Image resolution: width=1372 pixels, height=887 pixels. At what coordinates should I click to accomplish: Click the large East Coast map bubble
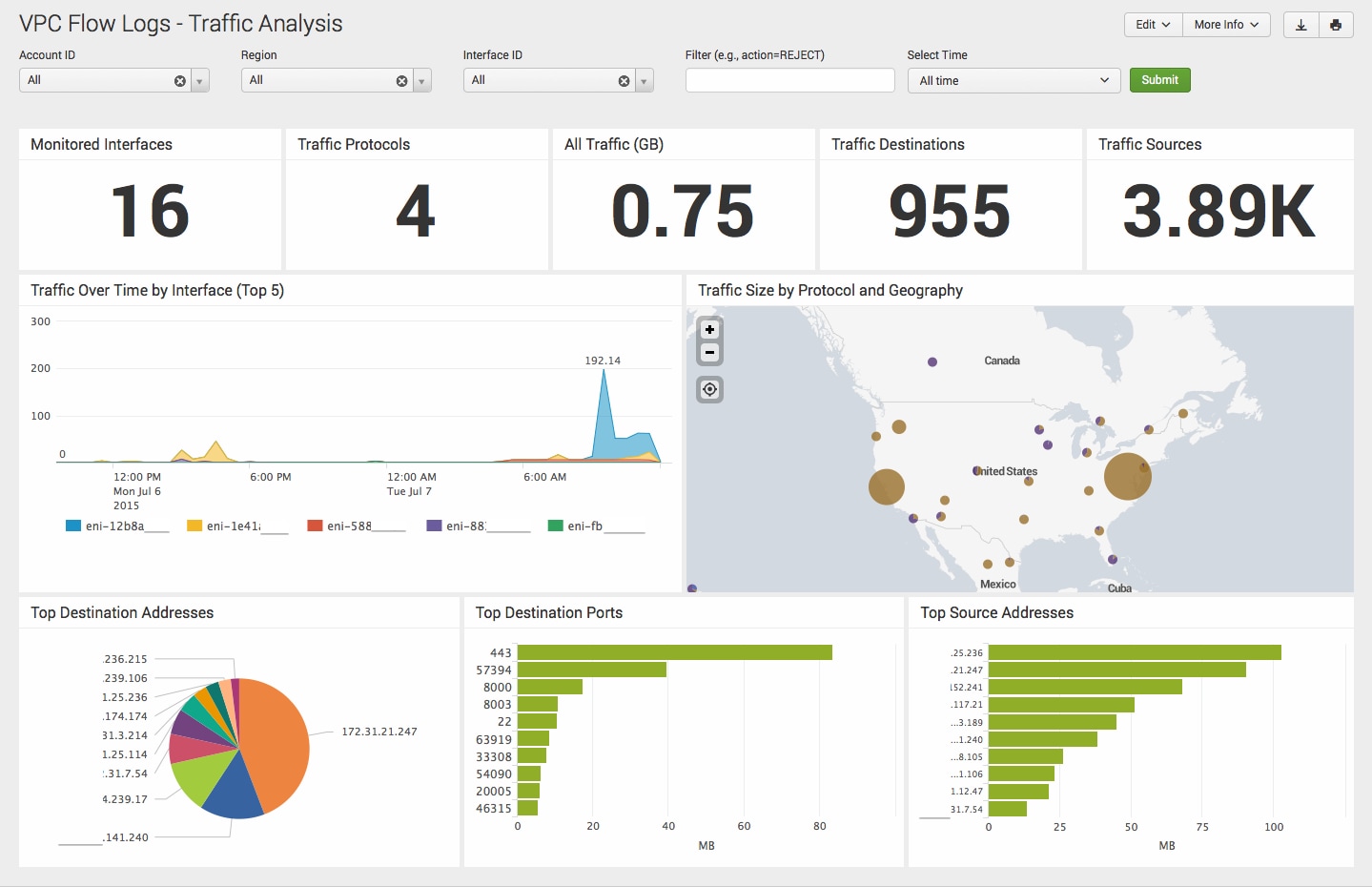(x=1128, y=477)
